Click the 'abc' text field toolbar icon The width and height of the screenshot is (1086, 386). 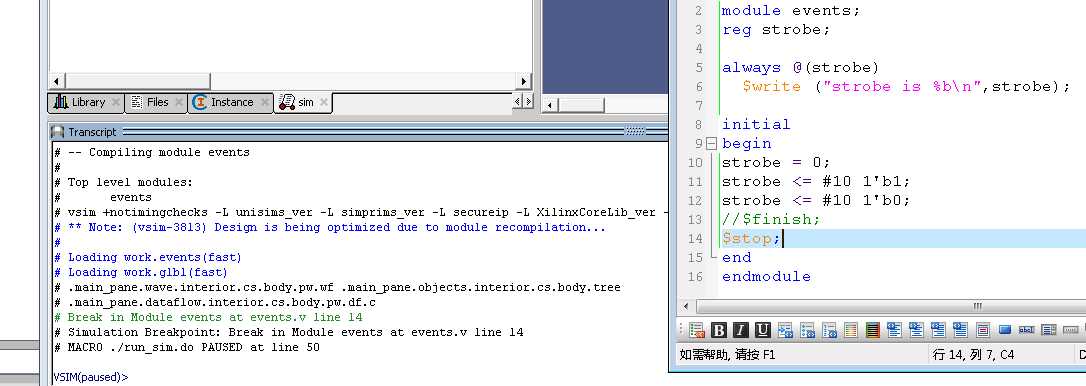coord(1026,330)
